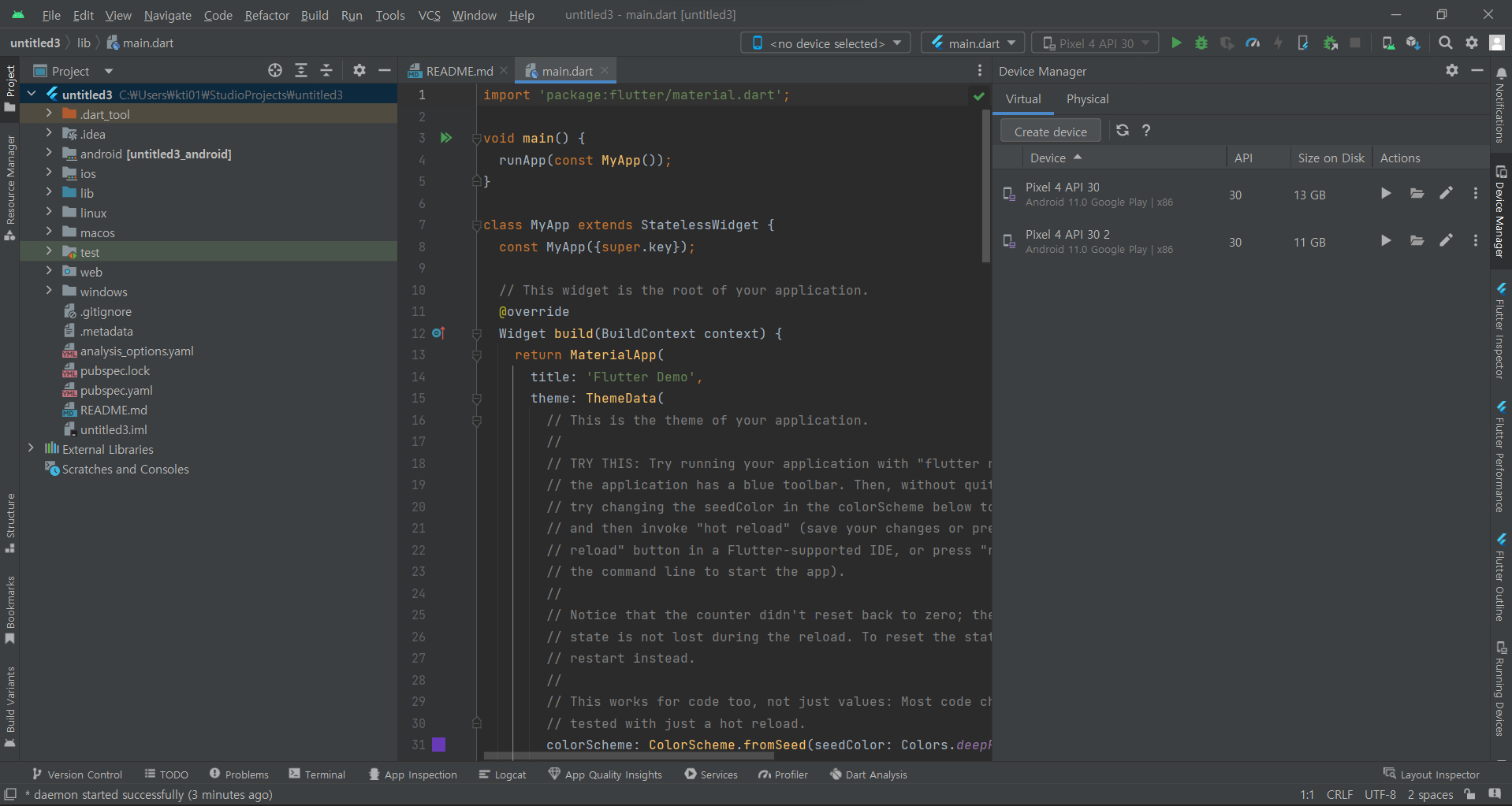
Task: Open Layout Inspector tool window
Action: coord(1432,774)
